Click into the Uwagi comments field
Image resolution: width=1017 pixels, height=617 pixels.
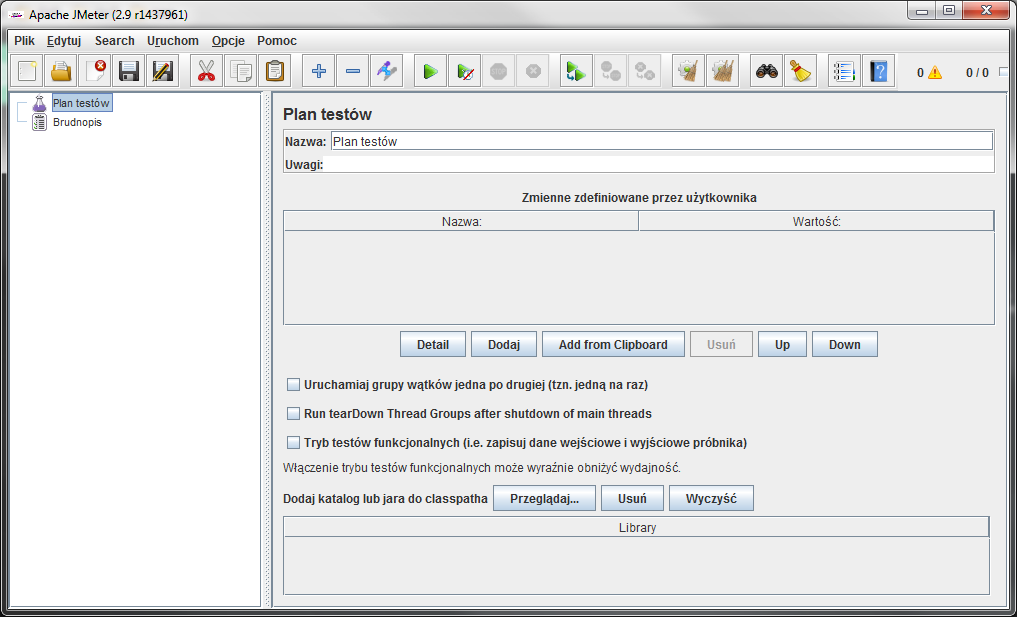(659, 165)
